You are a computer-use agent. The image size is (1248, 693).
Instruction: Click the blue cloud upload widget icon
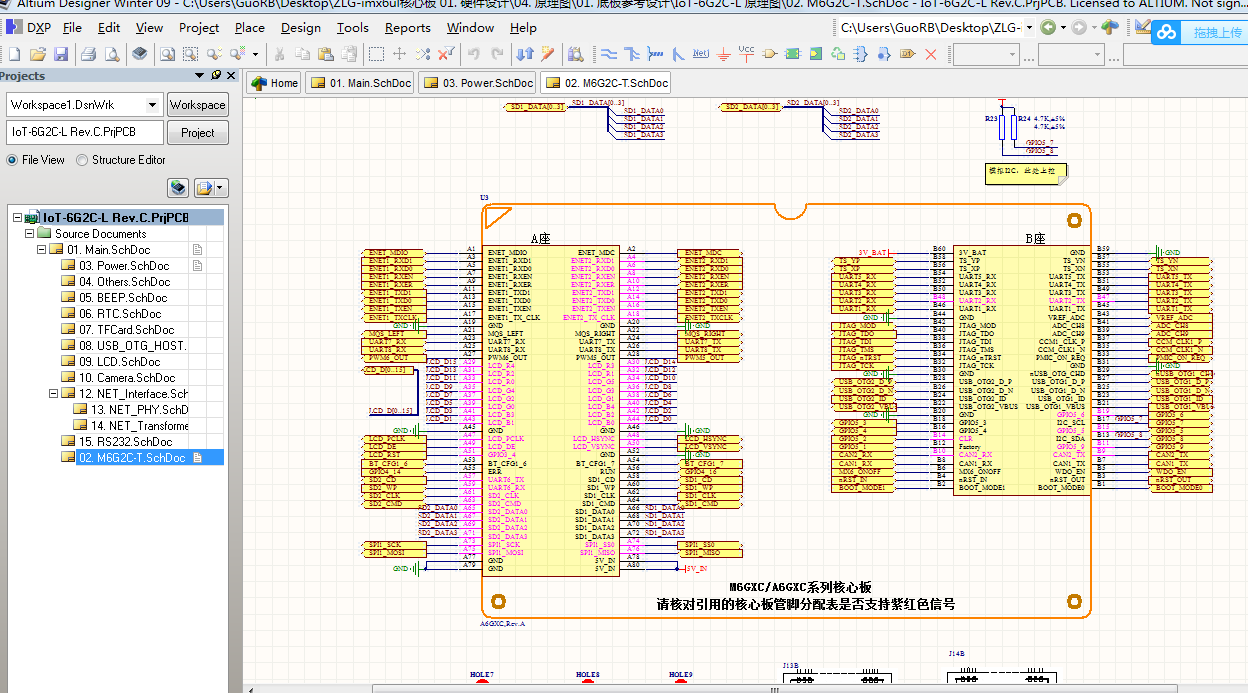click(1167, 33)
